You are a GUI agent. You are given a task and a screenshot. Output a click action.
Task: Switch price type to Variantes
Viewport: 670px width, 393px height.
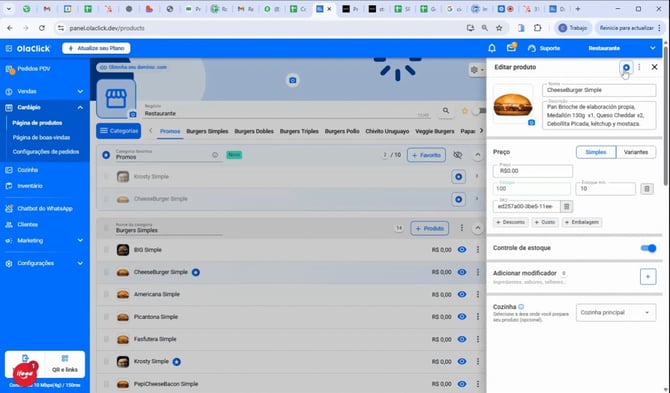click(x=636, y=152)
